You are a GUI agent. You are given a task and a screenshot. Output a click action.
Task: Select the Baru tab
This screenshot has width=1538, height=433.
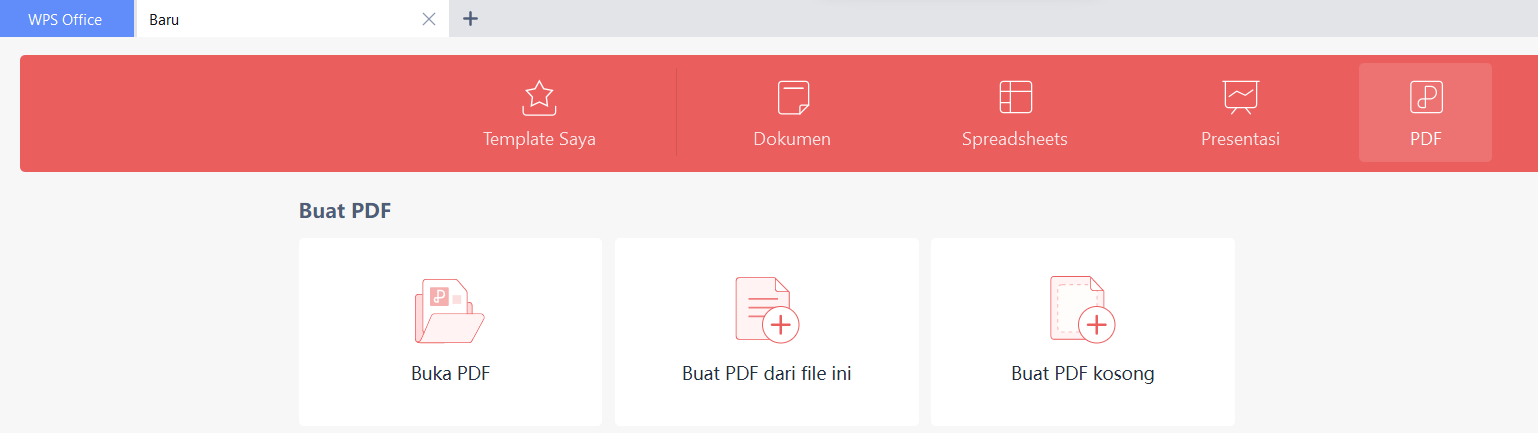(x=292, y=19)
